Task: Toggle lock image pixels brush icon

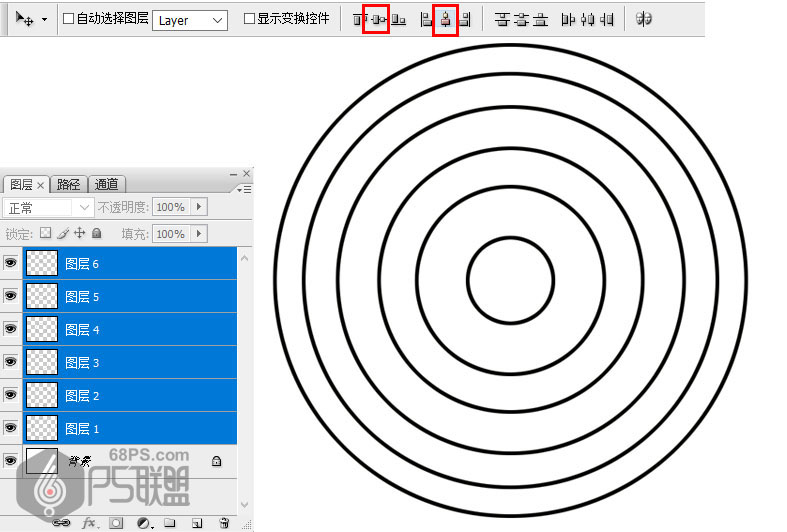Action: tap(63, 233)
